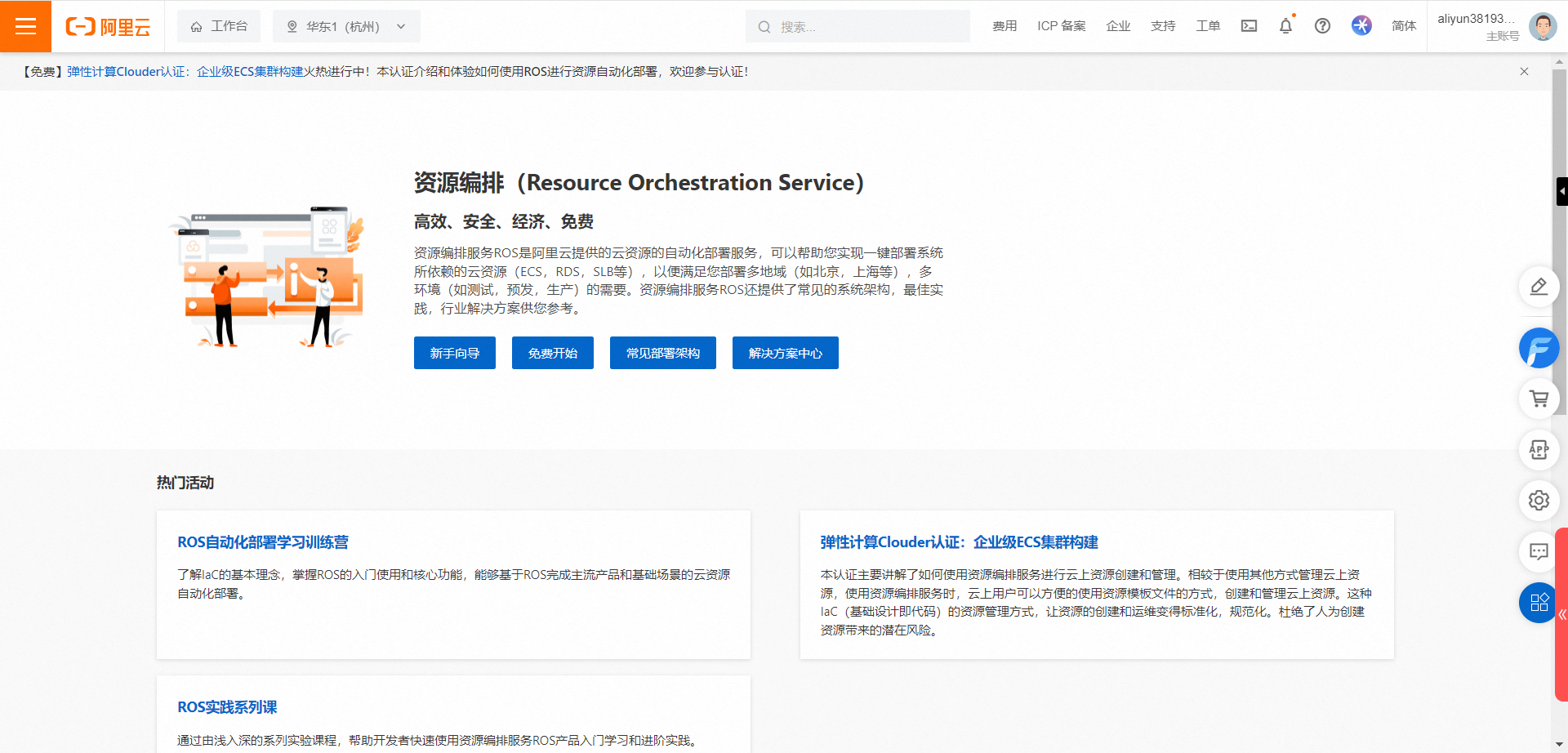Click the pencil edit floating icon
This screenshot has height=753, width=1568.
point(1539,287)
